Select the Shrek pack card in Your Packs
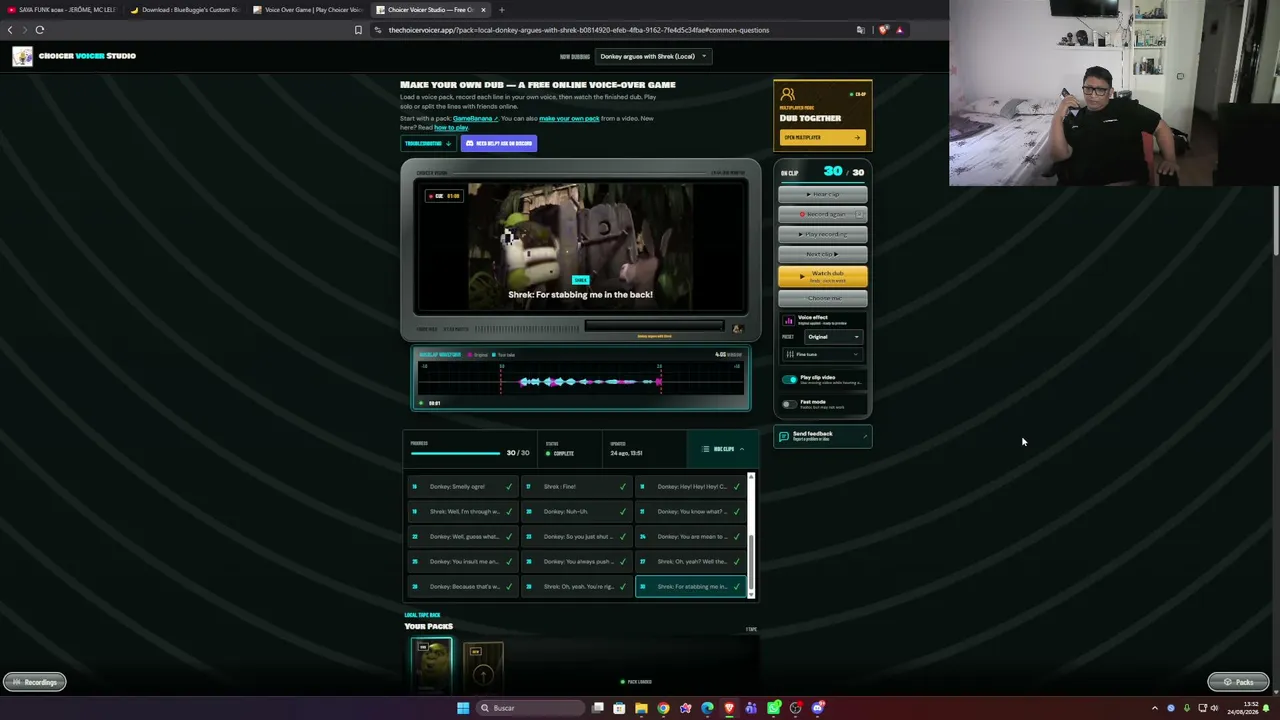This screenshot has height=720, width=1280. tap(431, 665)
